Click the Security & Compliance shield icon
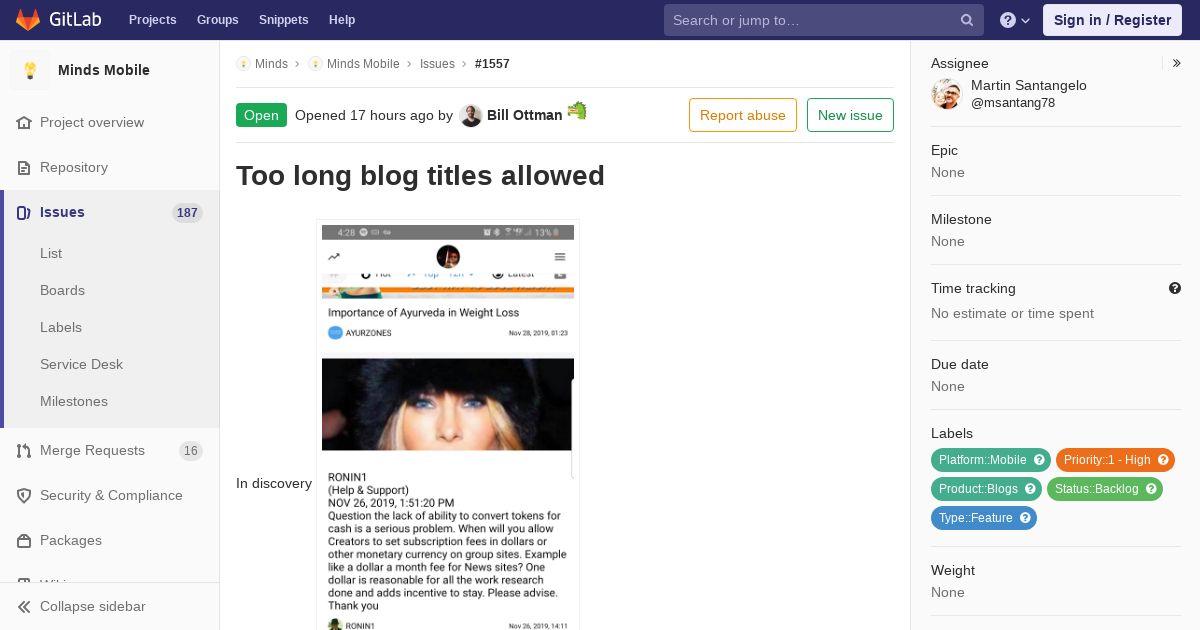This screenshot has width=1200, height=630. (24, 495)
